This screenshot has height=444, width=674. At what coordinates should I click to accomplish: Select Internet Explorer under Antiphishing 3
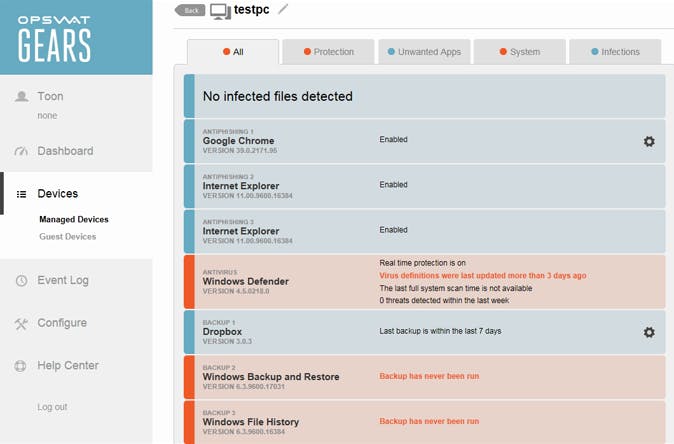pyautogui.click(x=241, y=231)
